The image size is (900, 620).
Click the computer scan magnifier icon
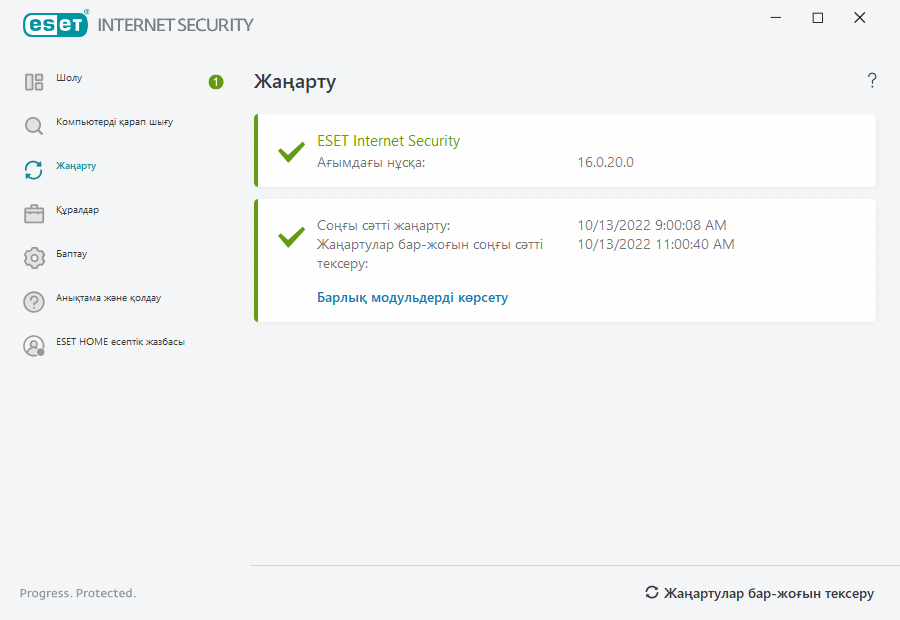34,126
